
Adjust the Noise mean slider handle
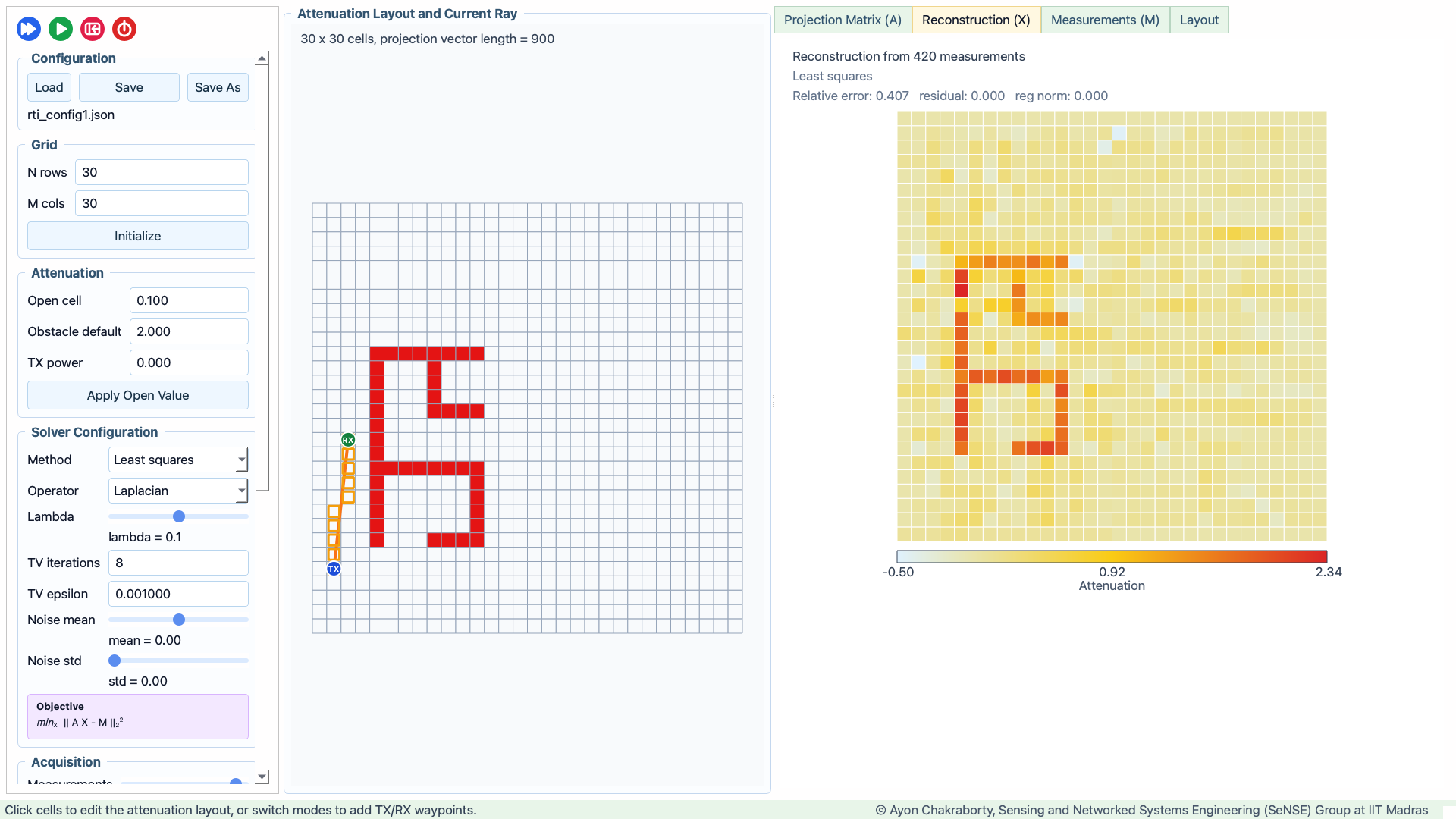coord(179,620)
